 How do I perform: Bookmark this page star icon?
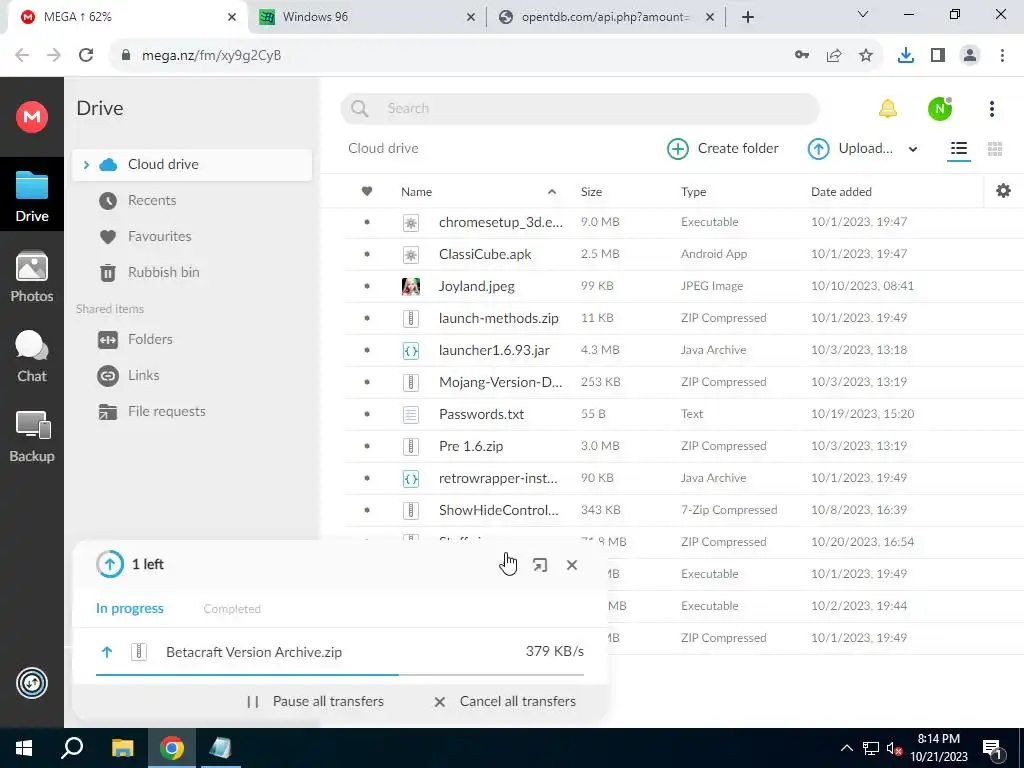[x=866, y=56]
